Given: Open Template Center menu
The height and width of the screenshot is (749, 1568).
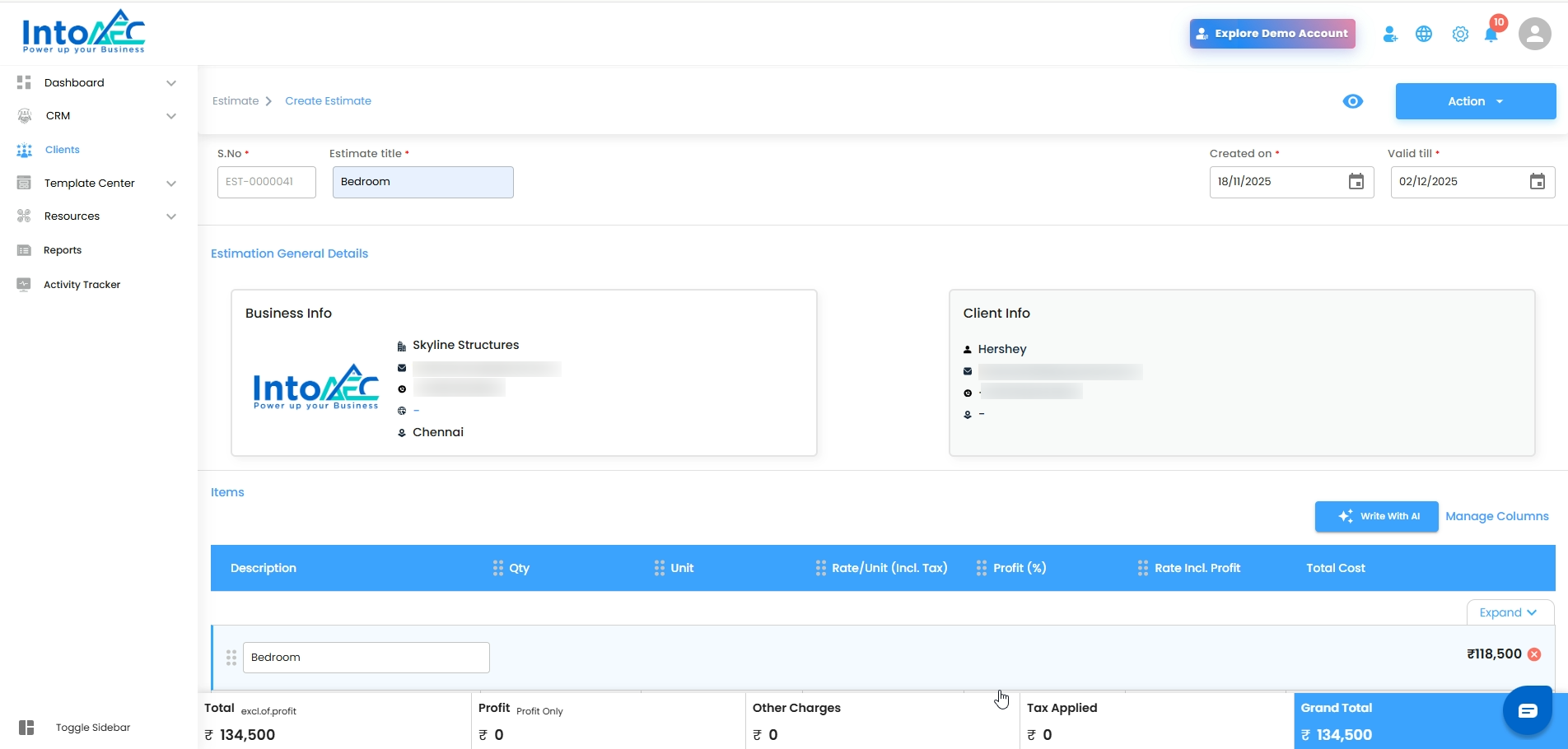Looking at the screenshot, I should (x=90, y=183).
